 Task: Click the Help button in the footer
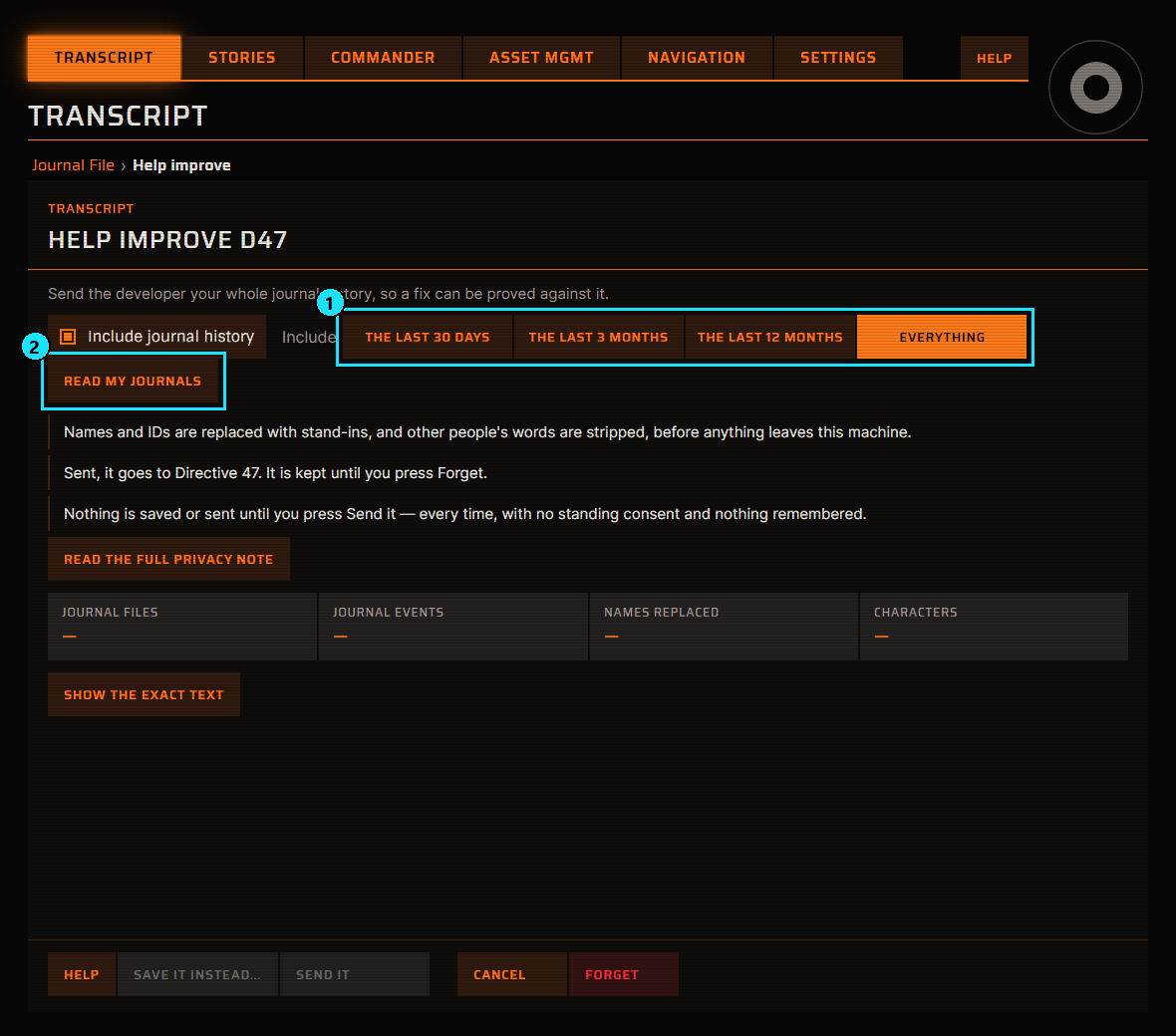(82, 974)
